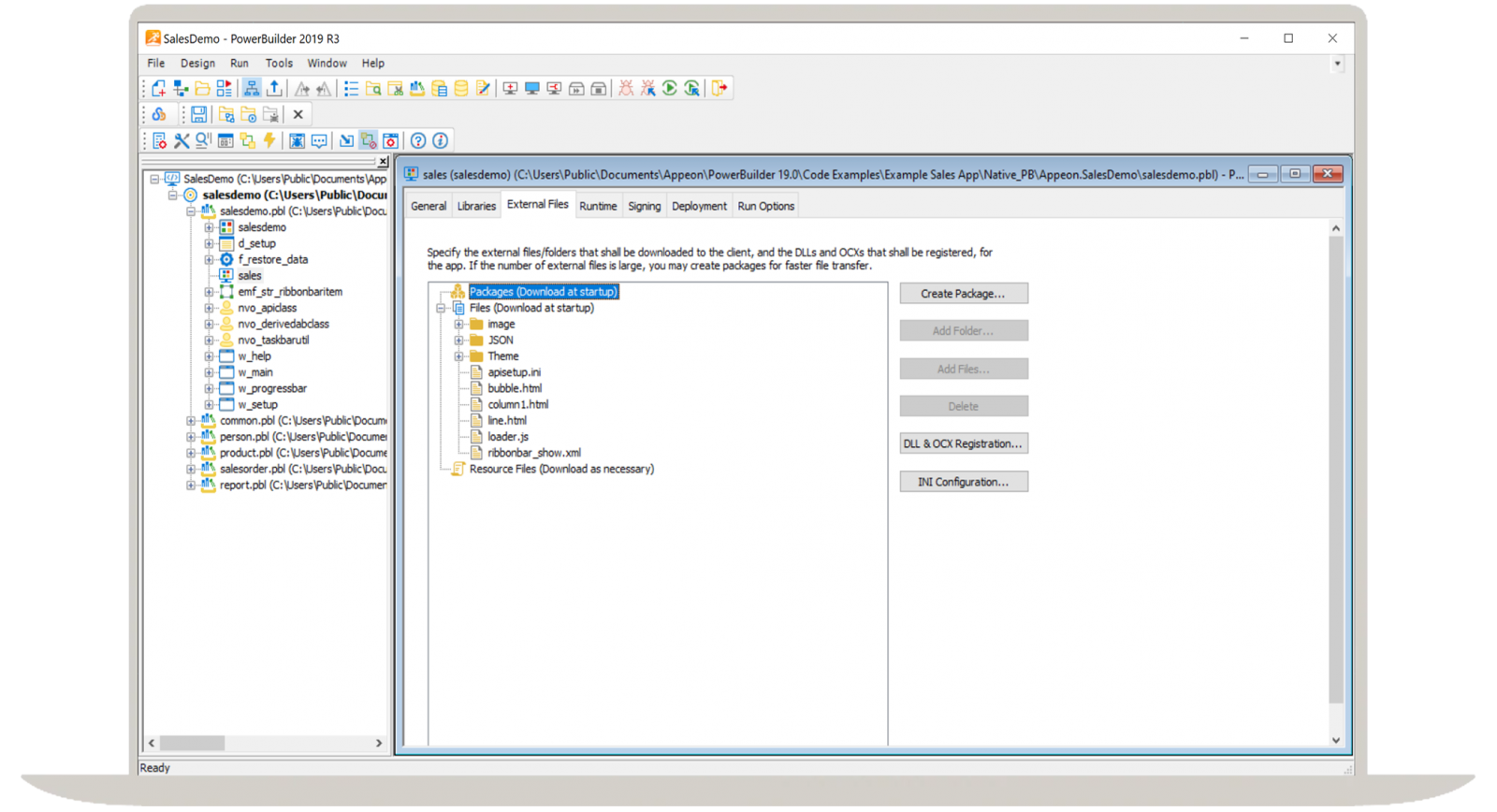Image resolution: width=1497 pixels, height=812 pixels.
Task: Click the green Run play icon
Action: (x=670, y=89)
